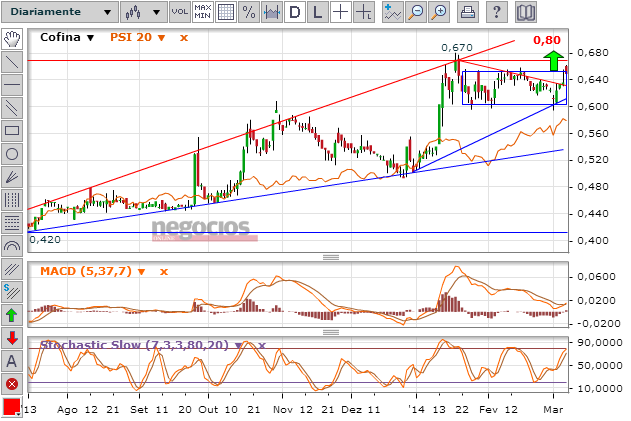631x421 pixels.
Task: Toggle the VOL volume display
Action: click(180, 12)
